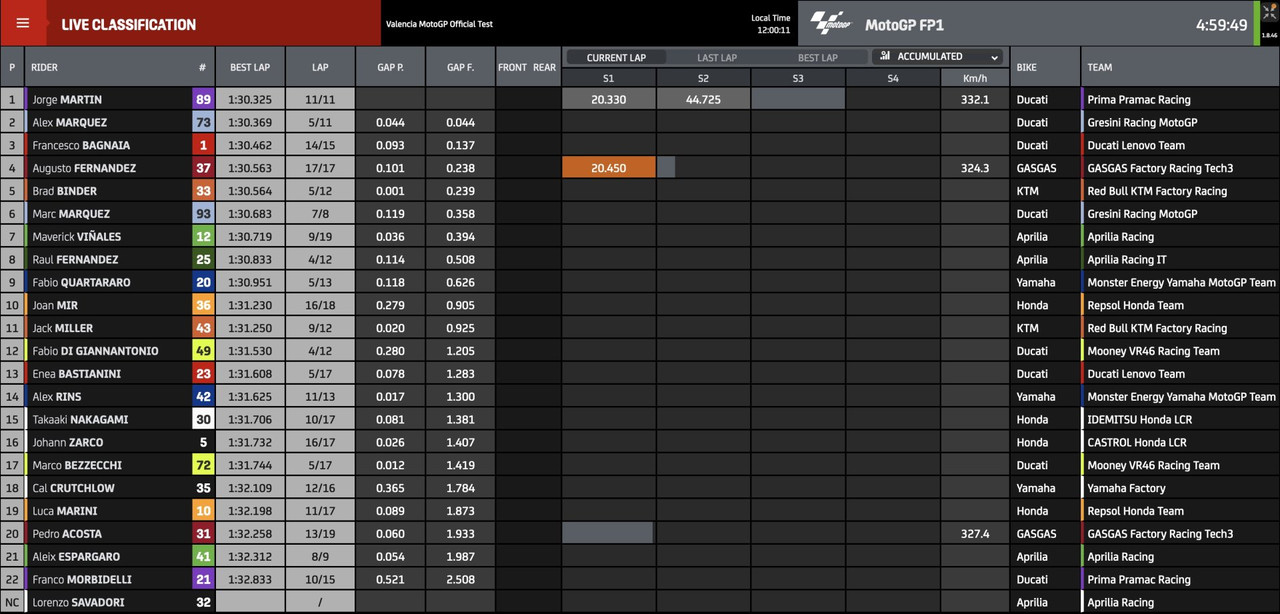Click Acosta's speed value 327.4
Screen dimensions: 1280x614
click(x=975, y=534)
